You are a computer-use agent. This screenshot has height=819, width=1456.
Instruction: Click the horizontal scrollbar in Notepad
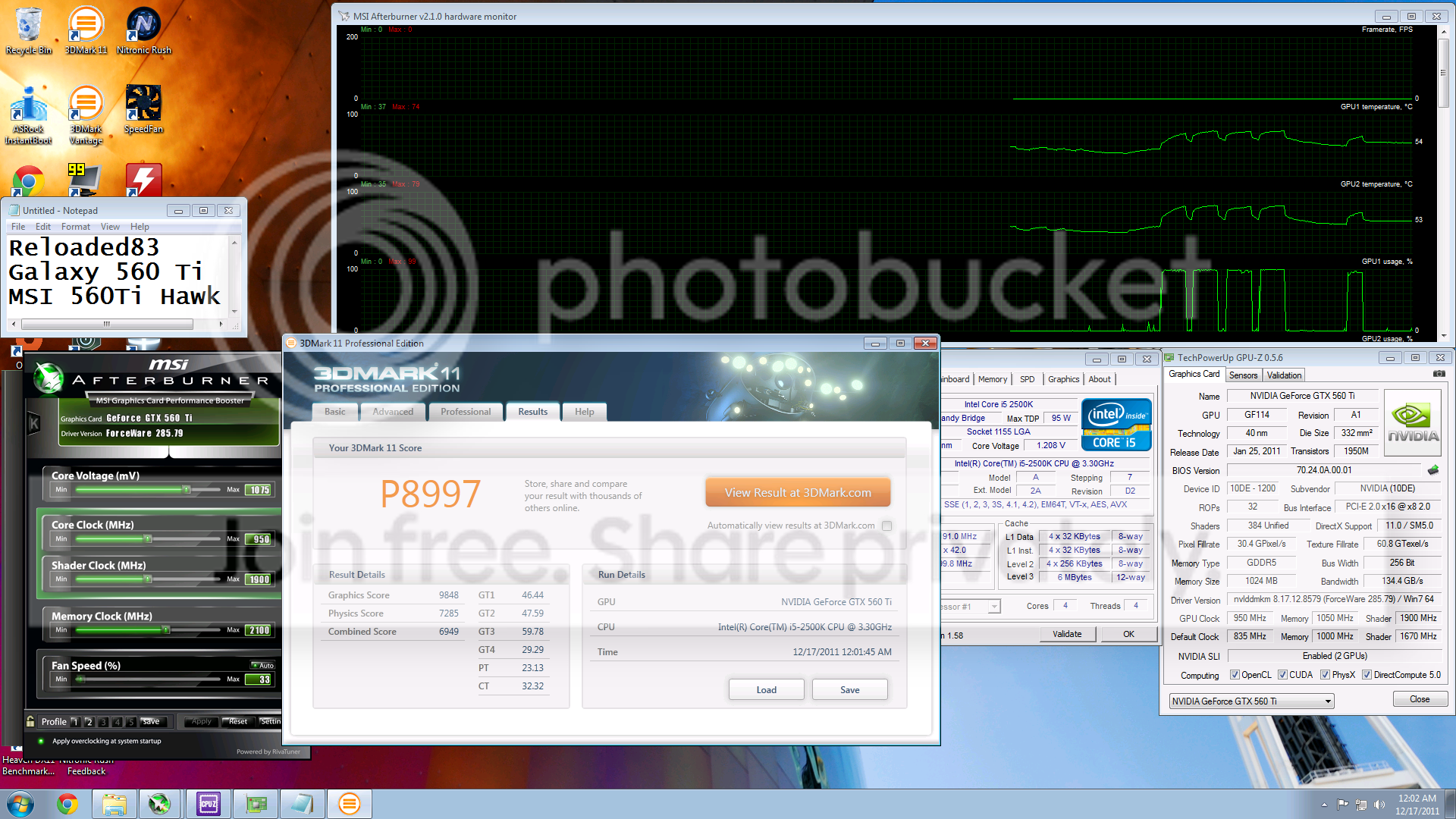point(106,324)
